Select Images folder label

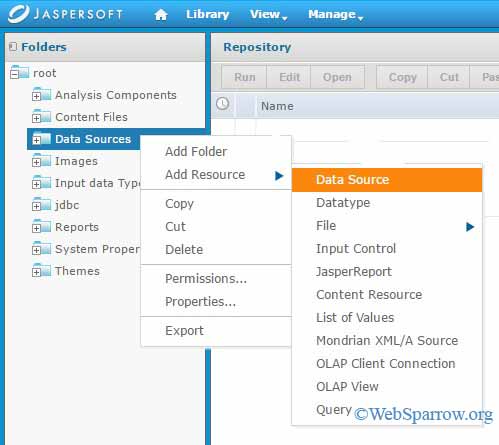(76, 161)
